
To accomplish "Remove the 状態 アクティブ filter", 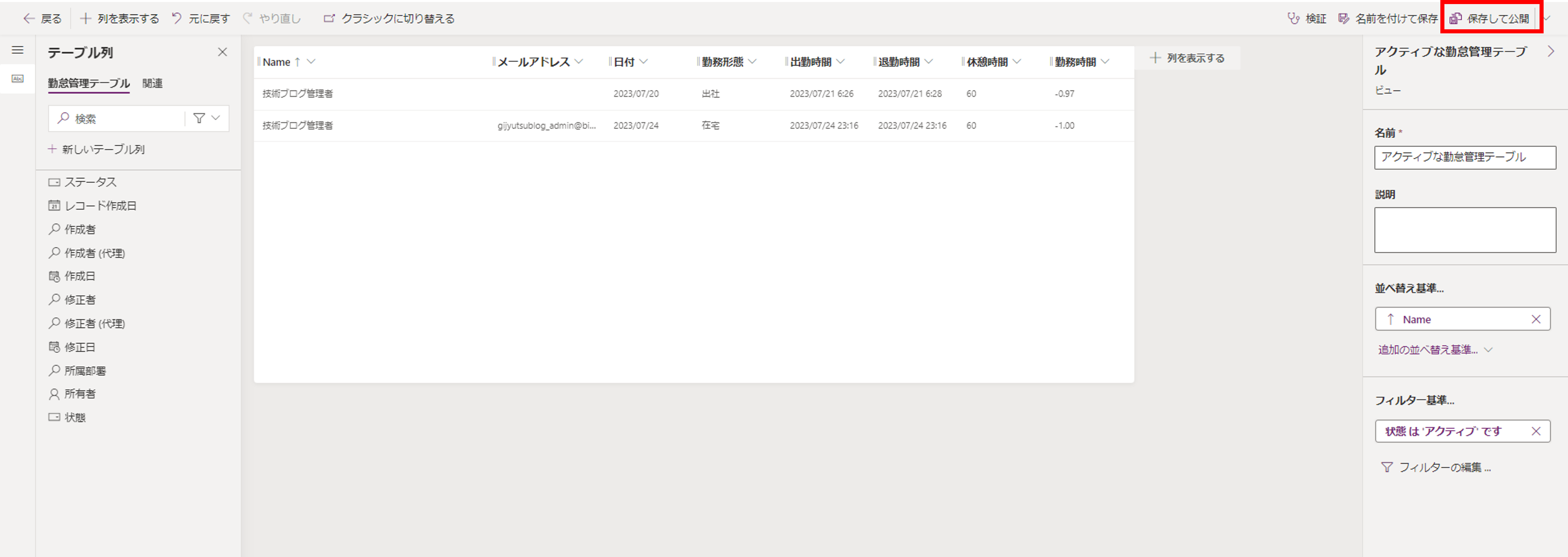I will 1536,431.
